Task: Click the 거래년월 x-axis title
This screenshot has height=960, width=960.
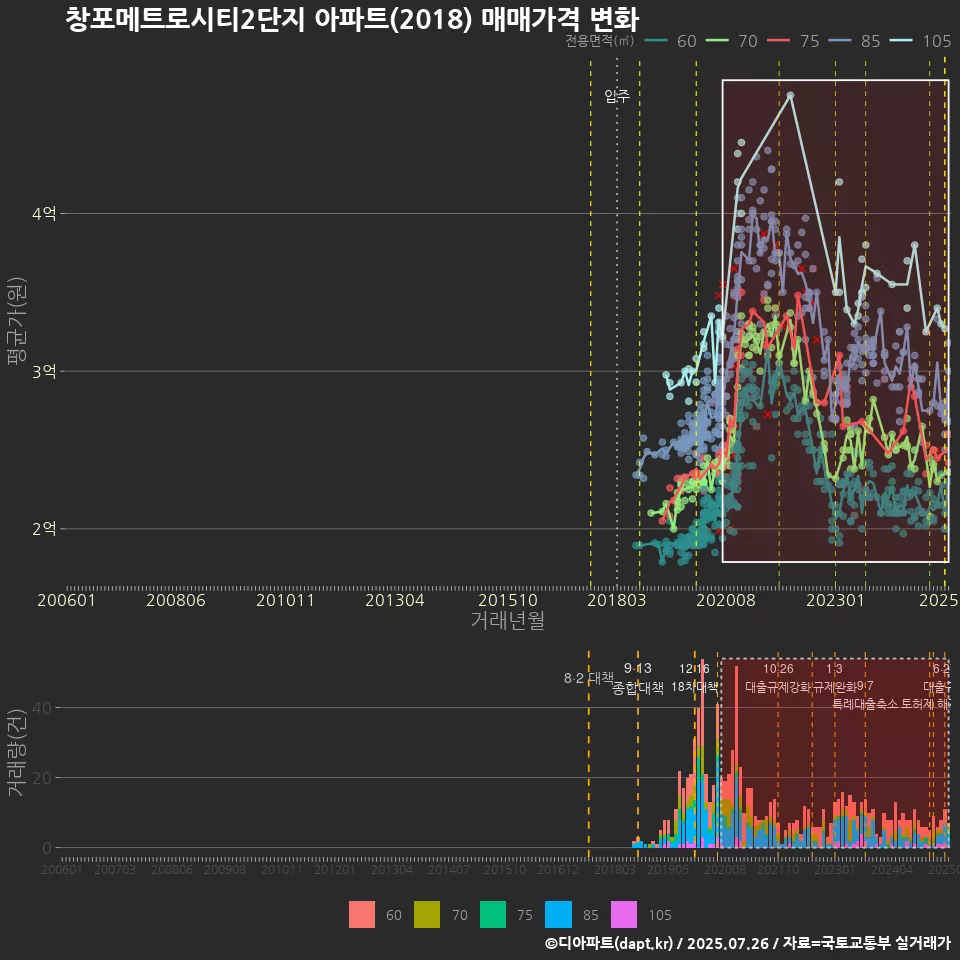Action: click(x=508, y=620)
